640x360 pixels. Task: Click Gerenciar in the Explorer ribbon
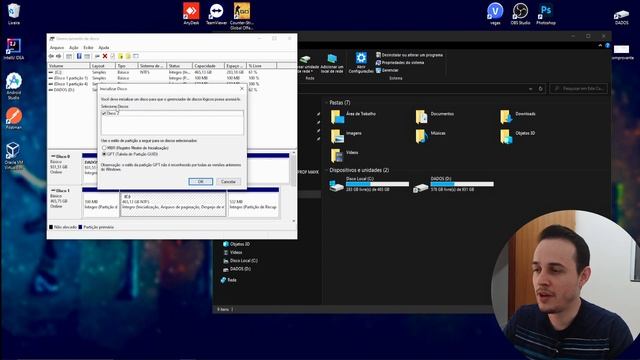[387, 70]
